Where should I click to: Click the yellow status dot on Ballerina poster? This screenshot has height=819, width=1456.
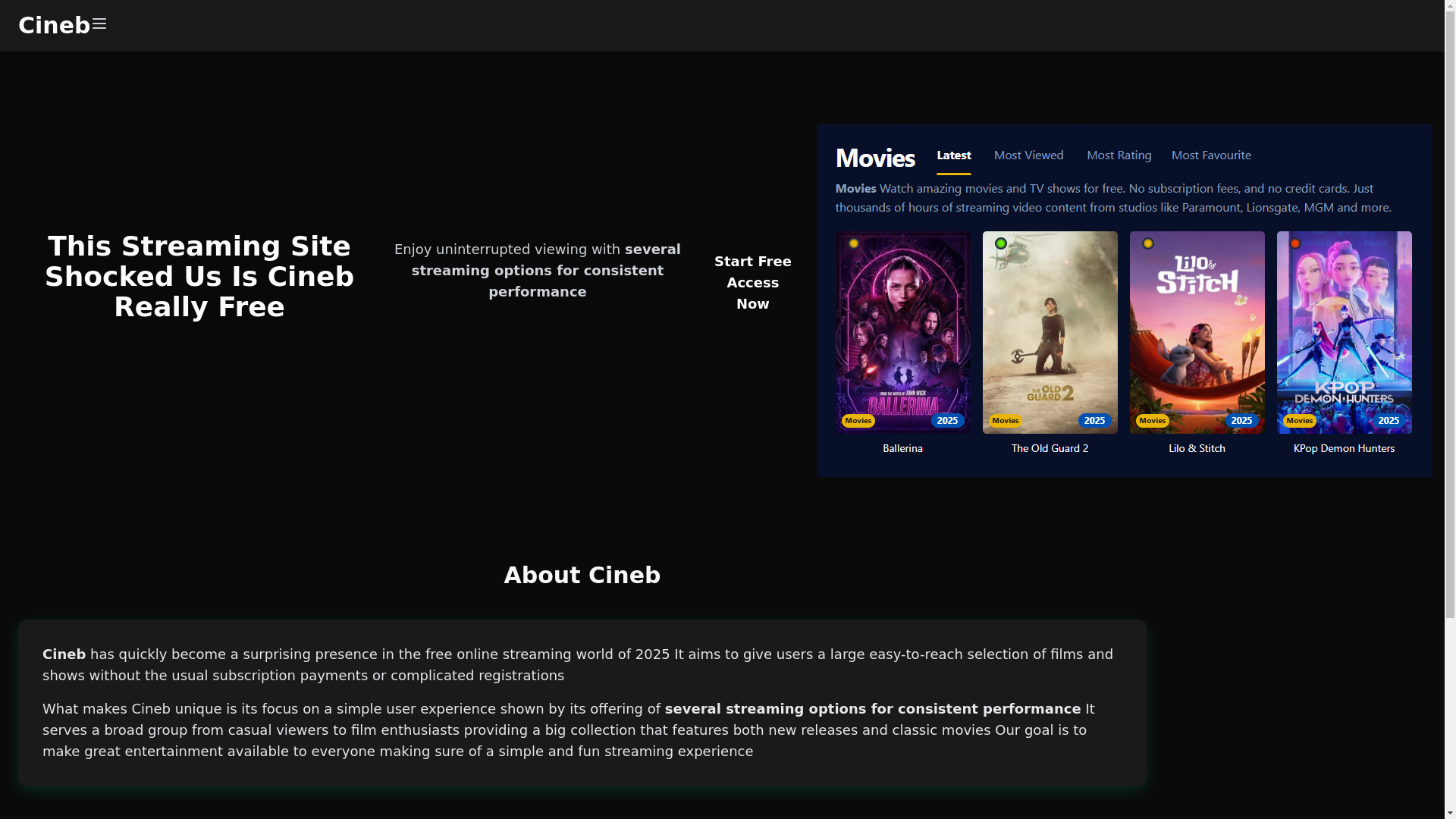coord(854,243)
